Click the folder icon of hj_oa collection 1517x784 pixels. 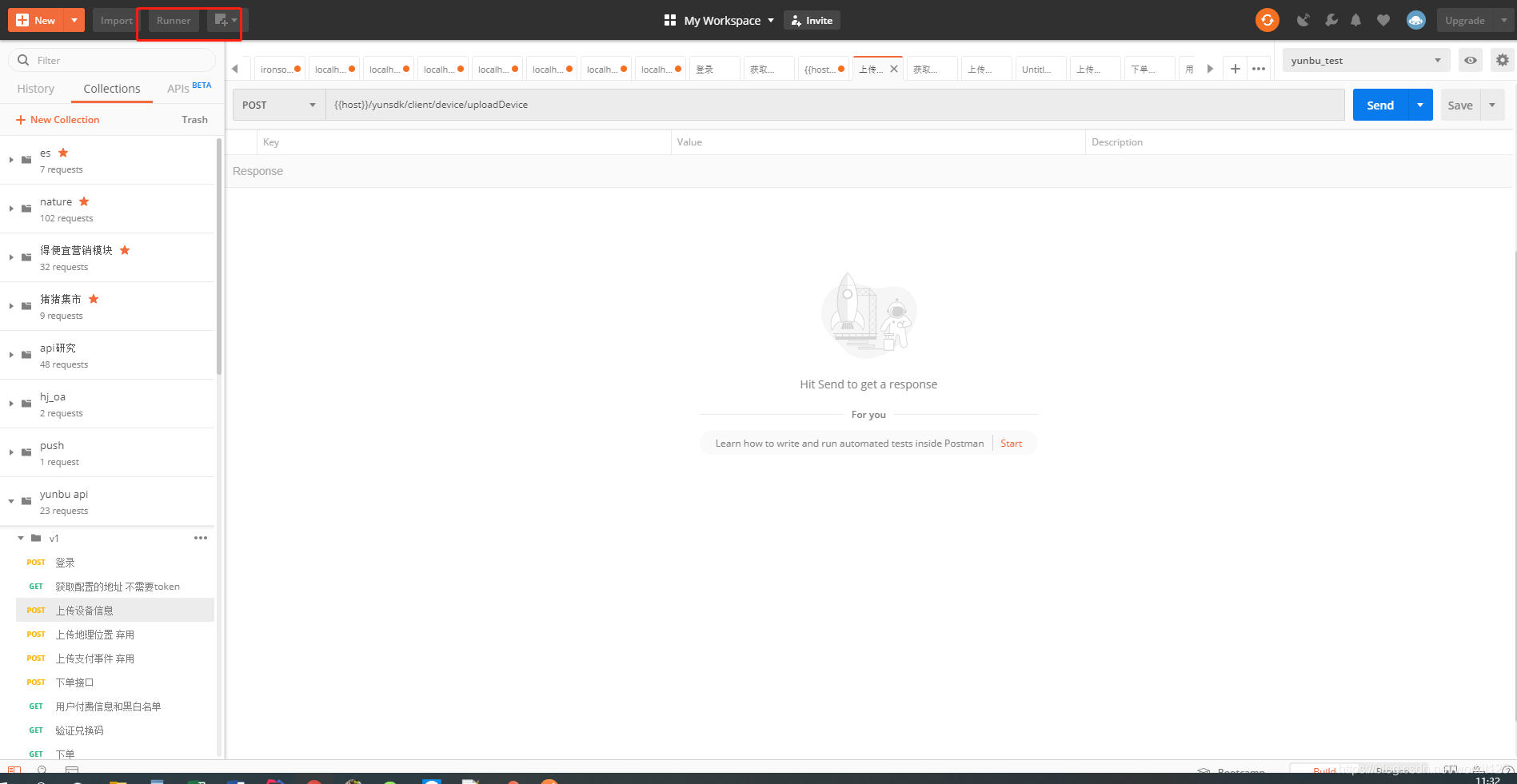point(26,404)
